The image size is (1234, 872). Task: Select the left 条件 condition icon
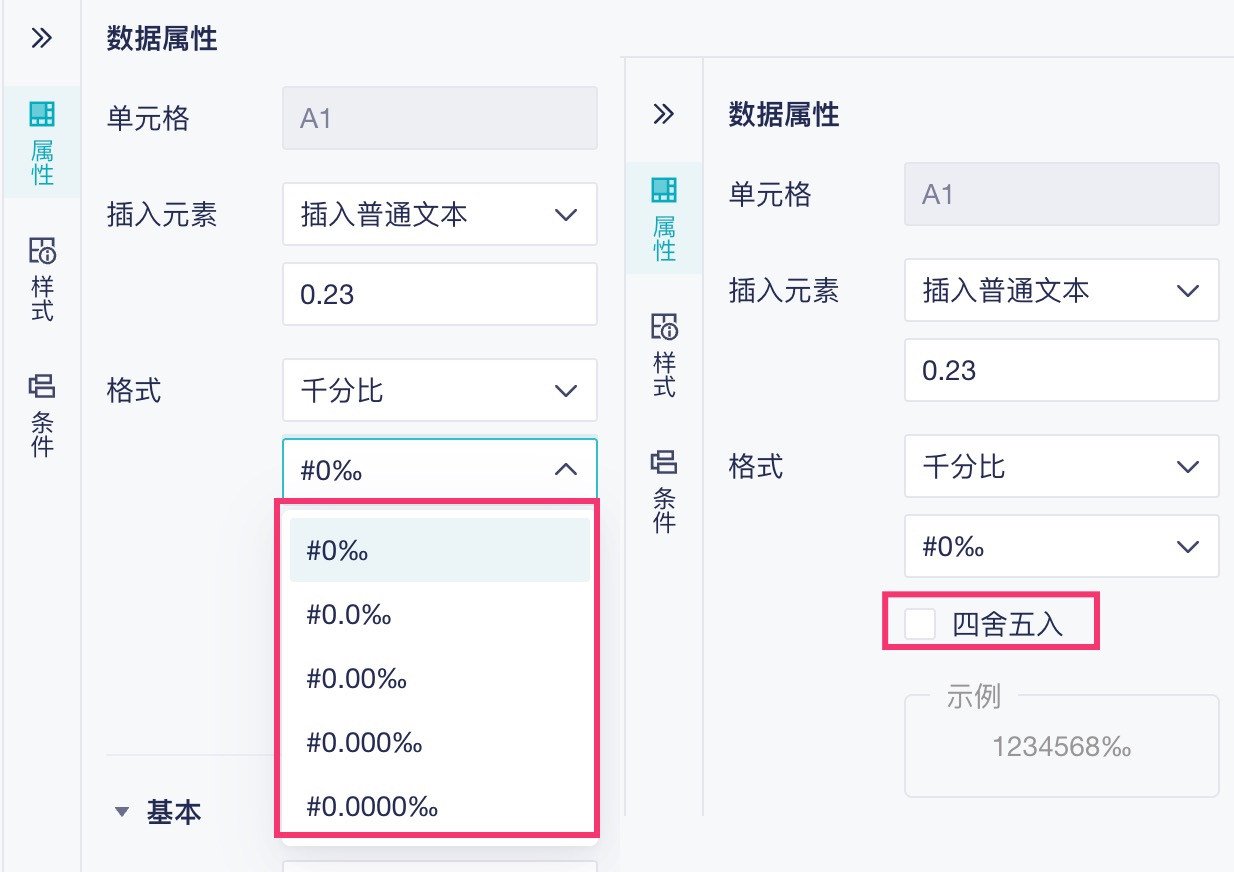[x=42, y=415]
